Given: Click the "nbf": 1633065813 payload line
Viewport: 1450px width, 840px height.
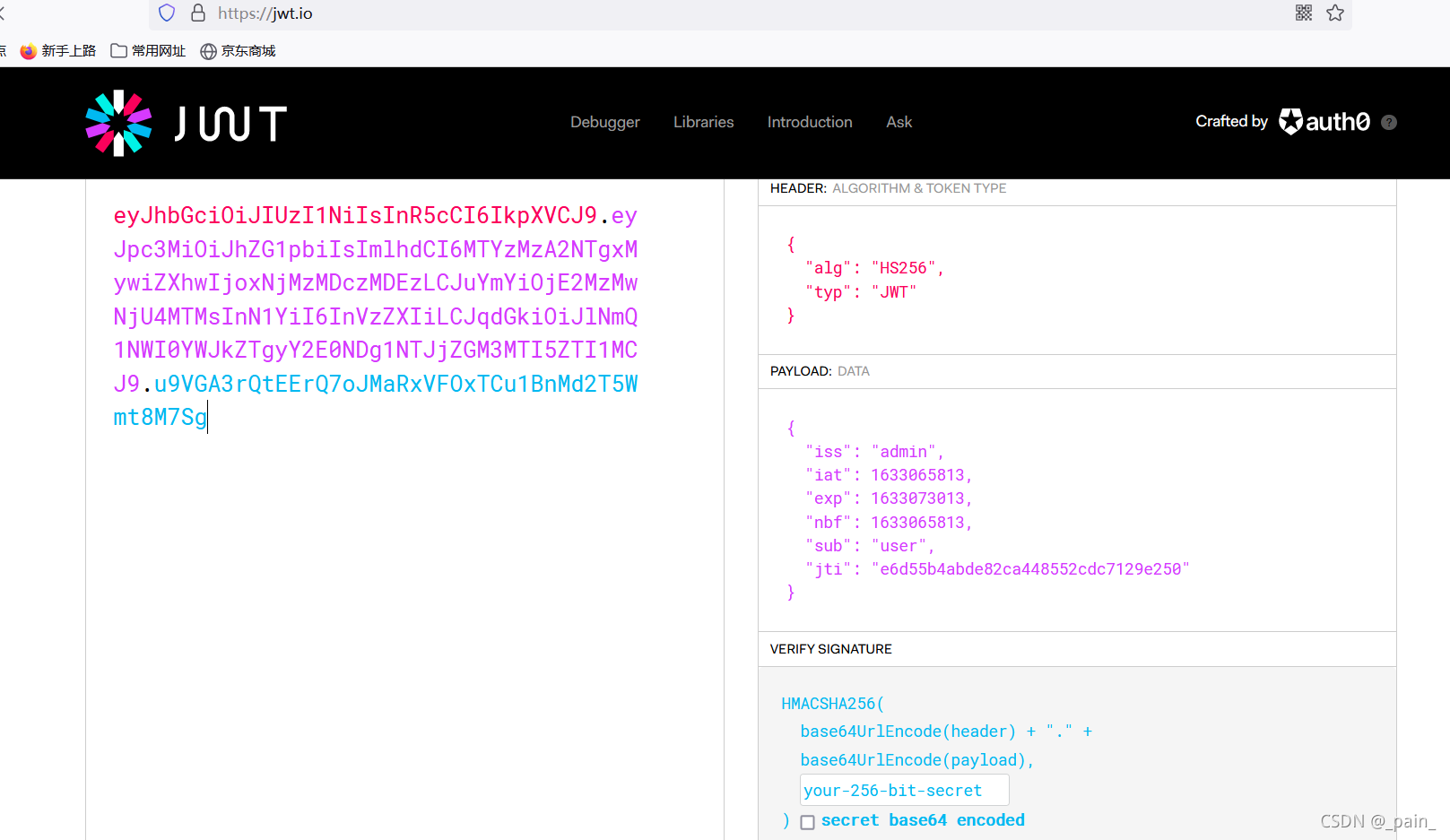Looking at the screenshot, I should click(x=889, y=523).
